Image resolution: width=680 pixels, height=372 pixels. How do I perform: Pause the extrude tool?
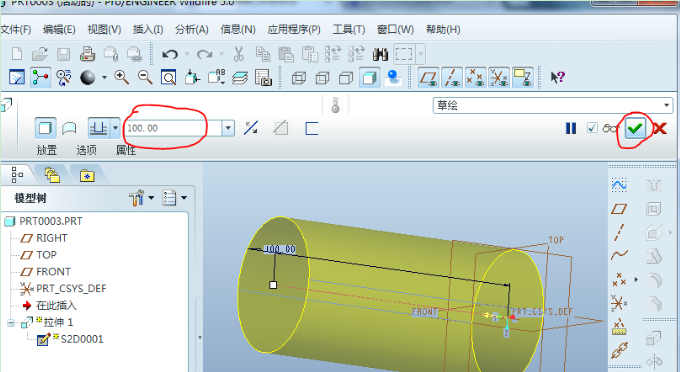point(571,128)
